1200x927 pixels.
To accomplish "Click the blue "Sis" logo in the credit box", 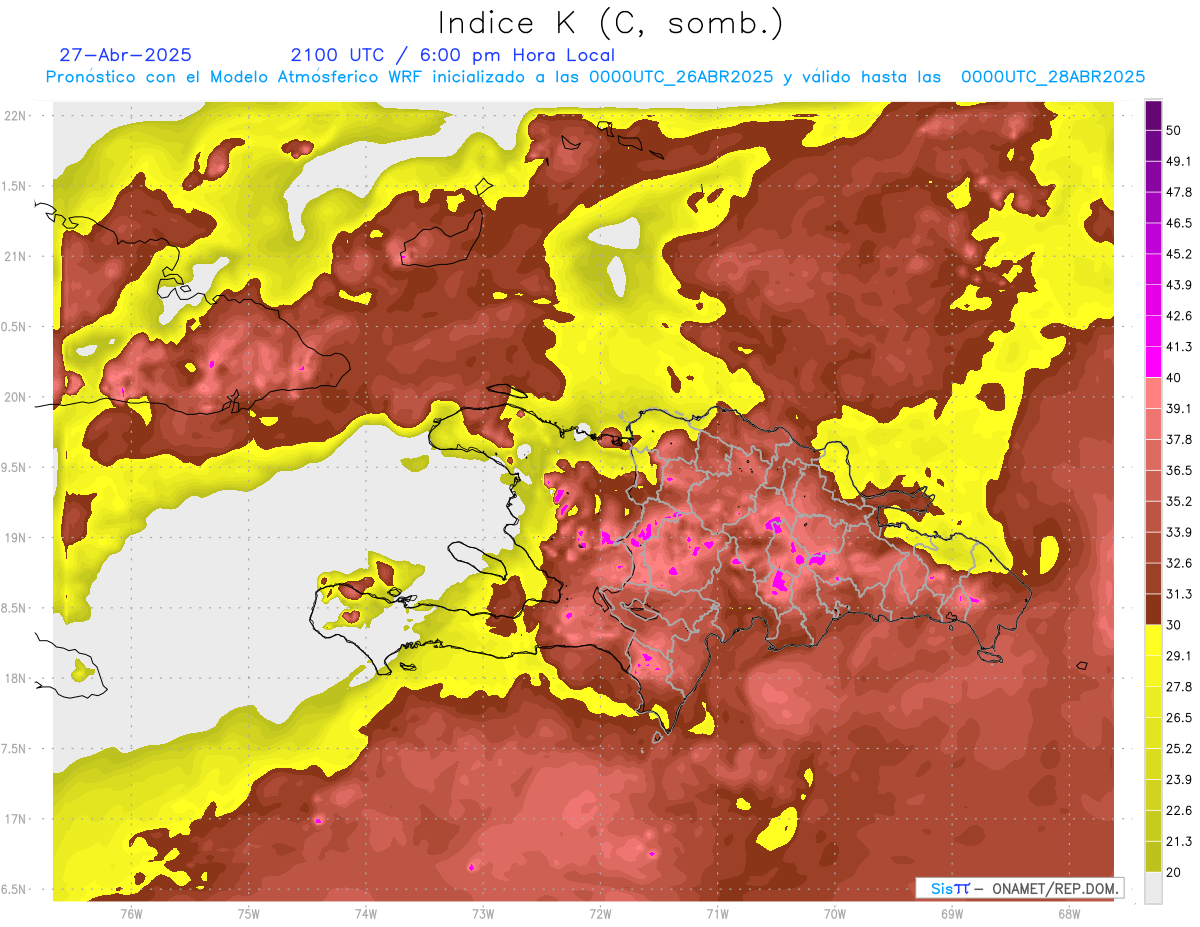I will [942, 888].
